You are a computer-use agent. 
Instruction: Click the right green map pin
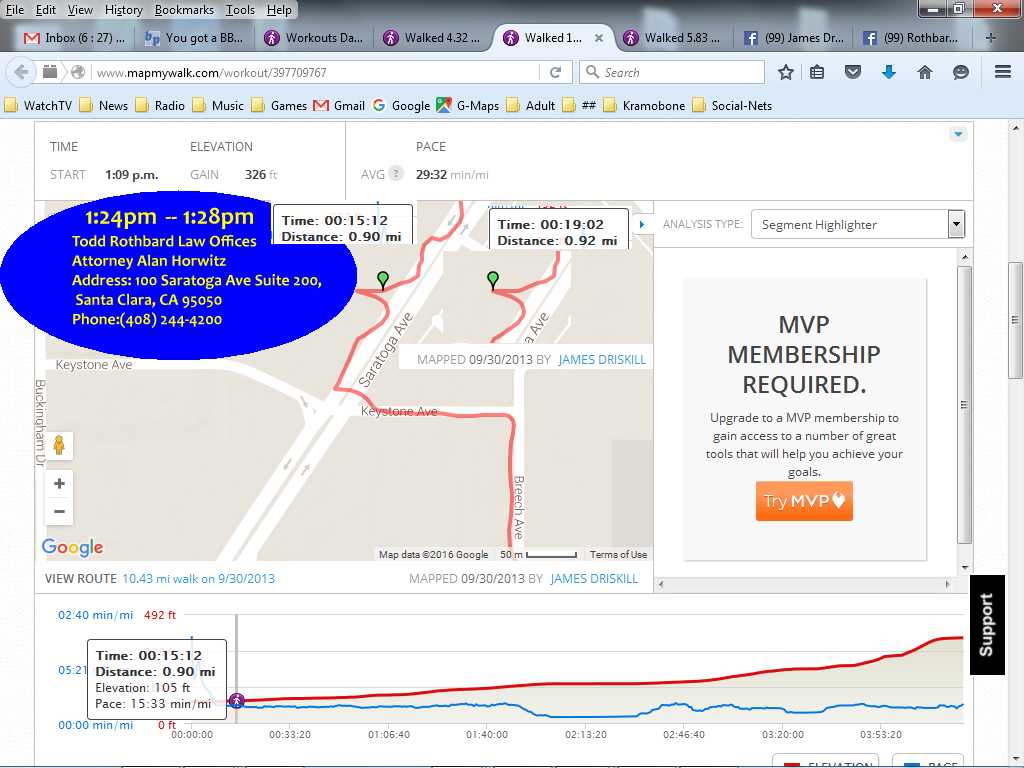coord(493,281)
